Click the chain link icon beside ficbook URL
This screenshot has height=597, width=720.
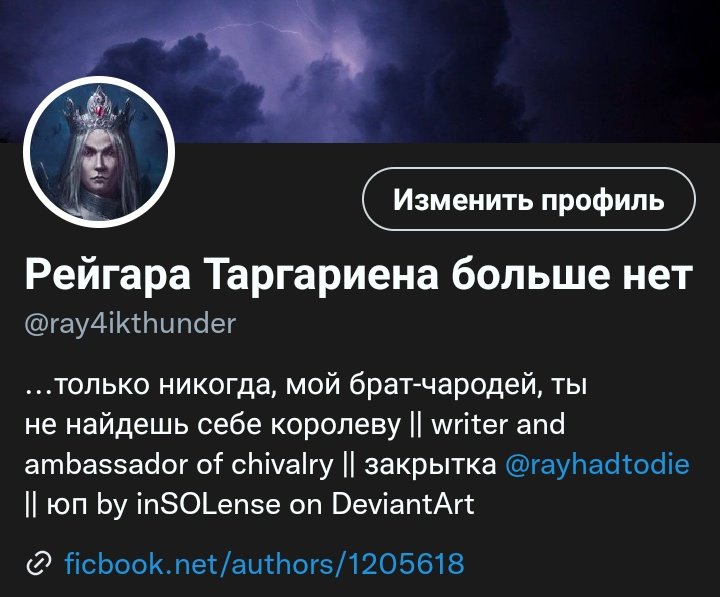point(39,564)
